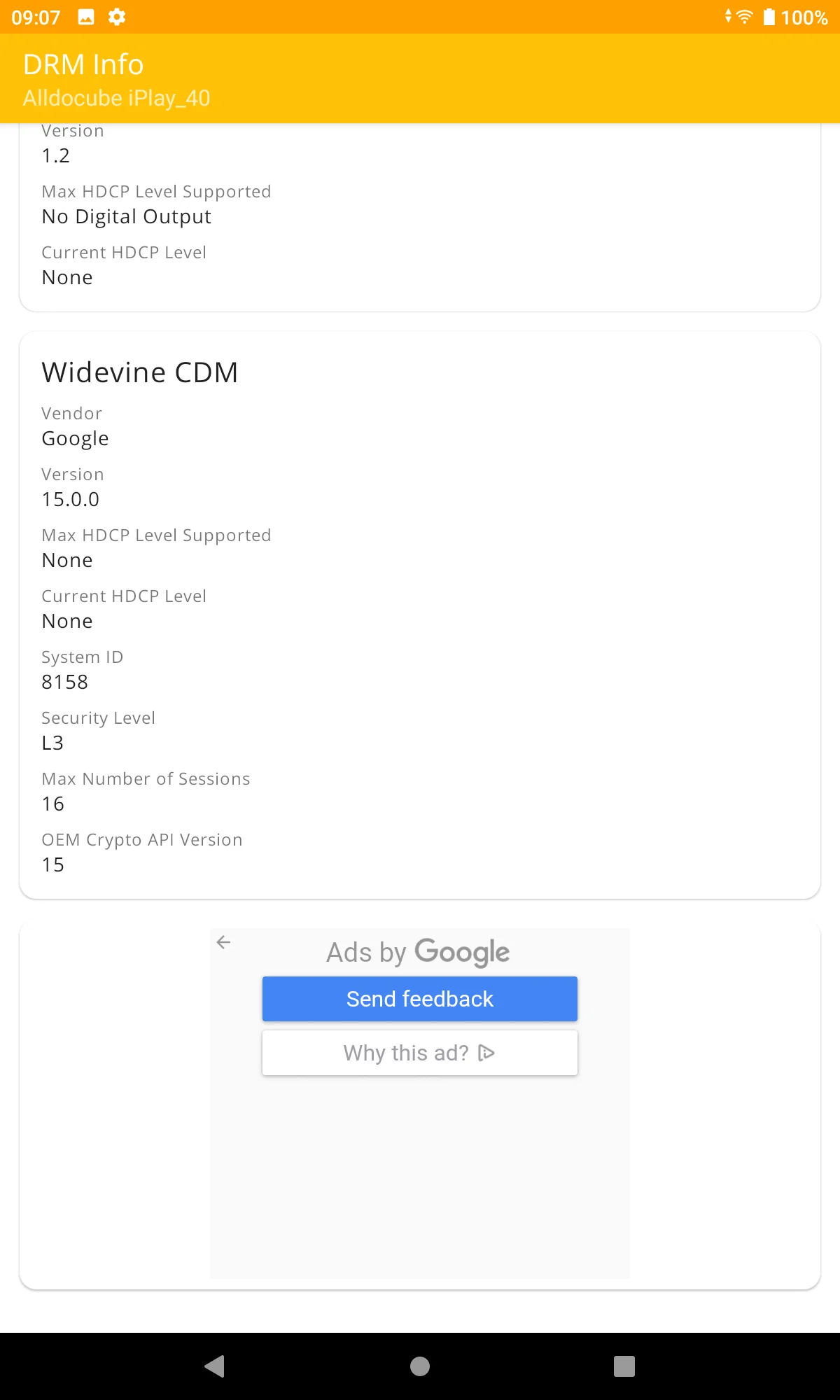The width and height of the screenshot is (840, 1400).
Task: Select the Widevine CDM card heading
Action: point(140,372)
